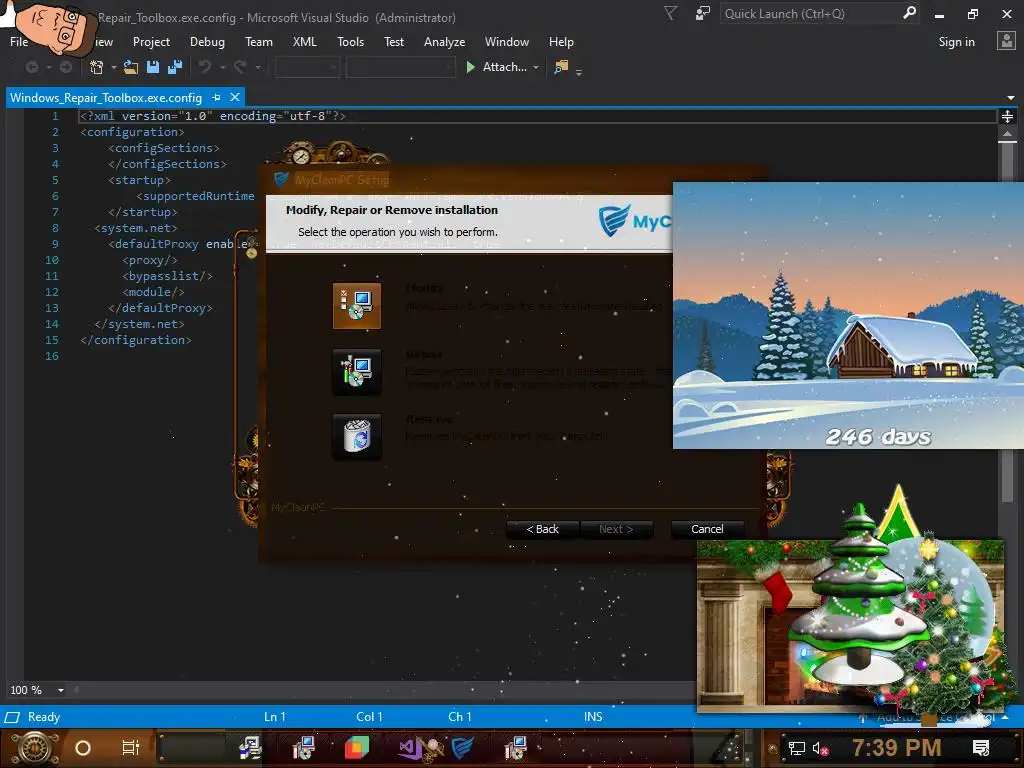Click the Attach... button
The height and width of the screenshot is (768, 1024).
[x=504, y=67]
